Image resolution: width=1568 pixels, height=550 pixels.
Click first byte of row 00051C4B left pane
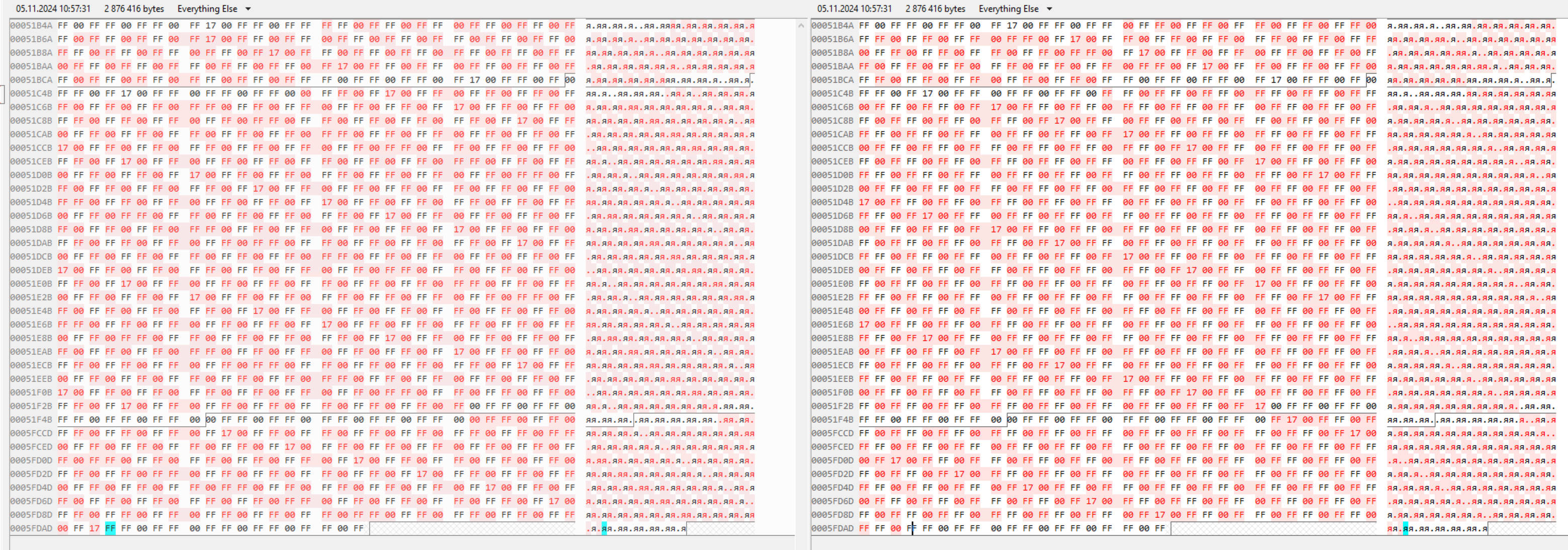tap(63, 94)
